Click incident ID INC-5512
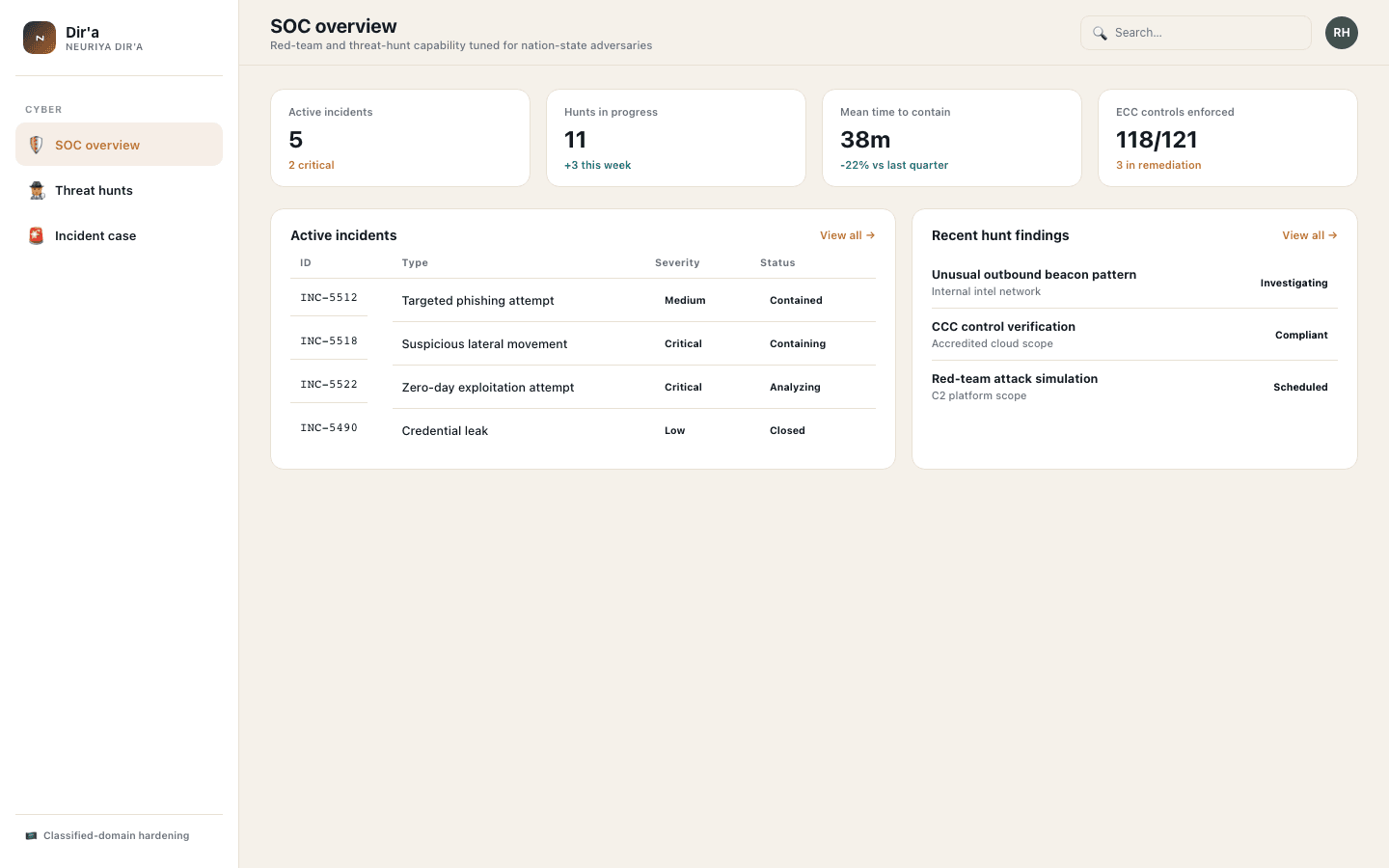The image size is (1389, 868). pyautogui.click(x=329, y=298)
